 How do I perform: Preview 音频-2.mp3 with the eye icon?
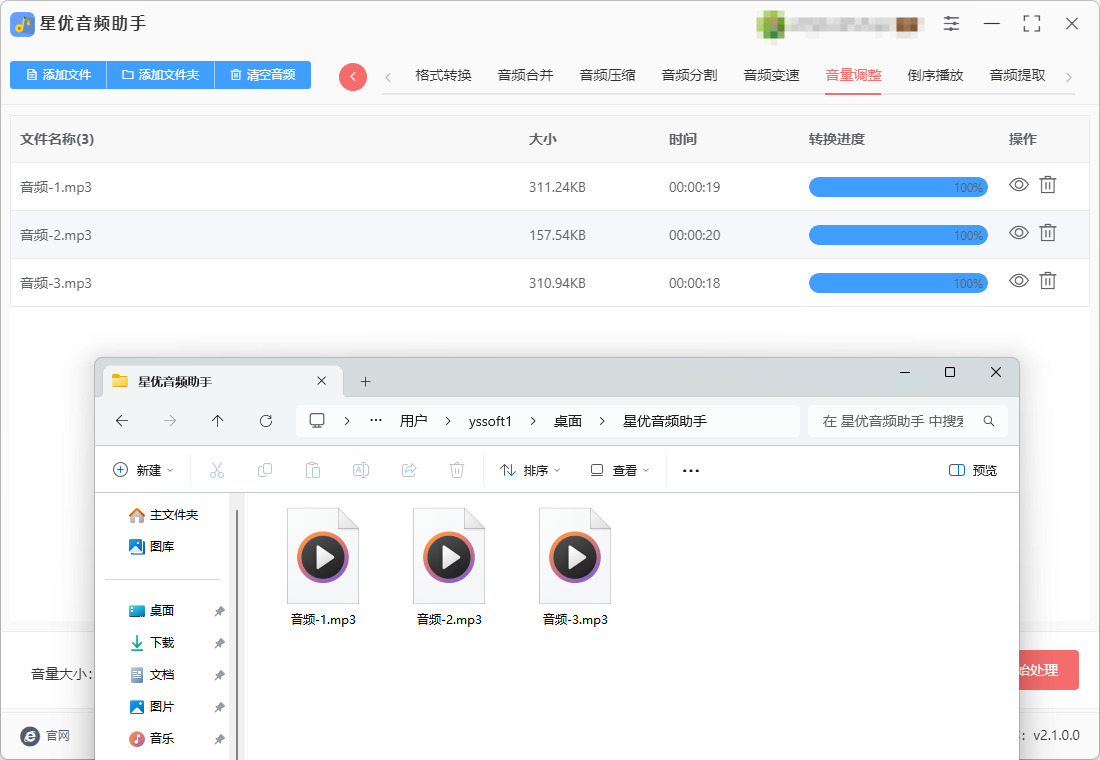point(1019,232)
